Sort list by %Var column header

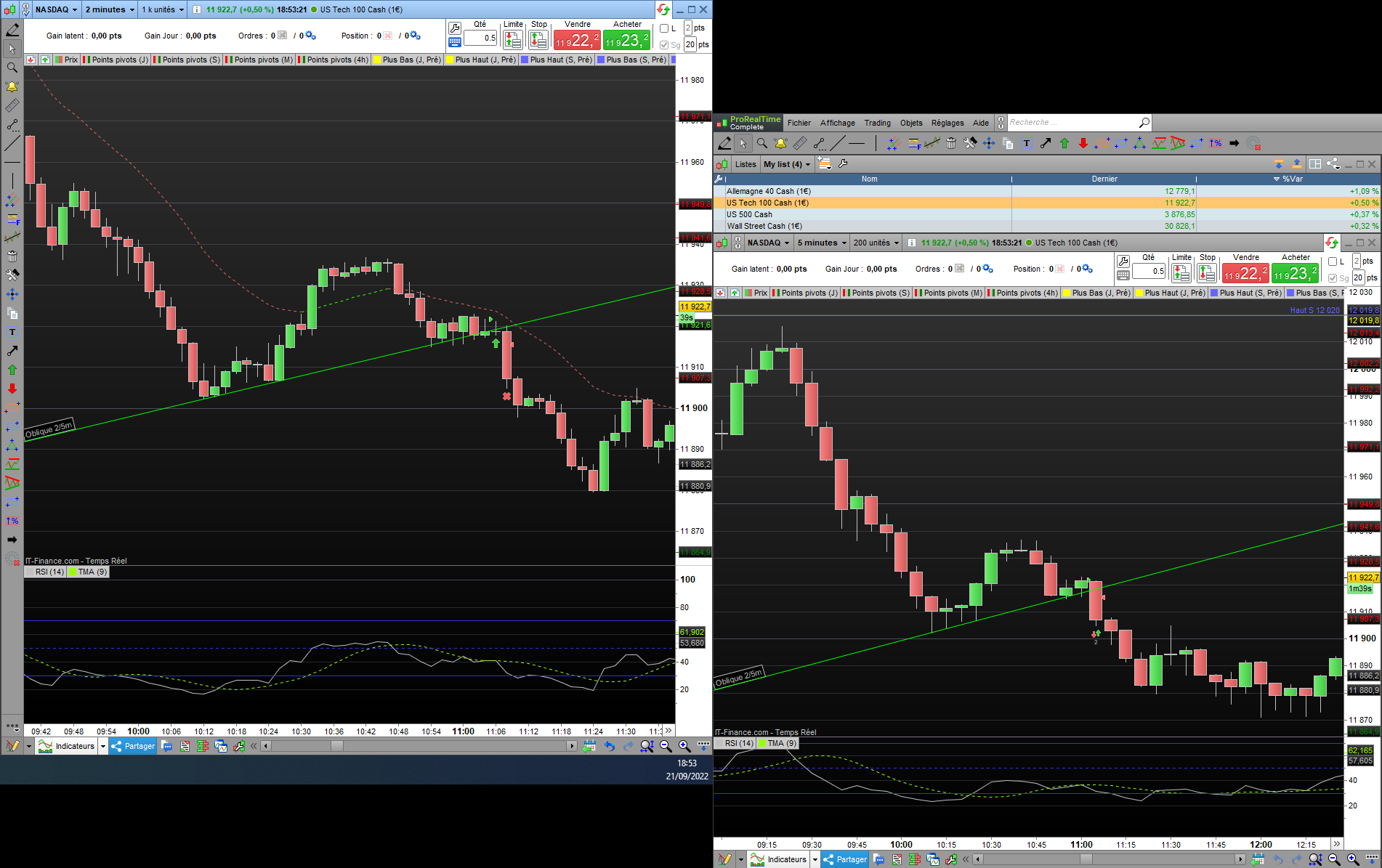tap(1288, 179)
